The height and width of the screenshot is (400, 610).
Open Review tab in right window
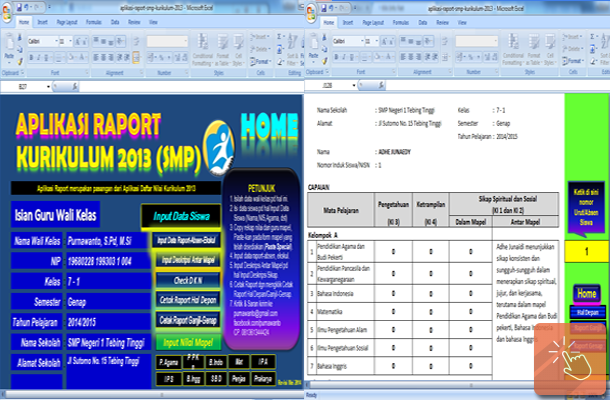click(442, 23)
